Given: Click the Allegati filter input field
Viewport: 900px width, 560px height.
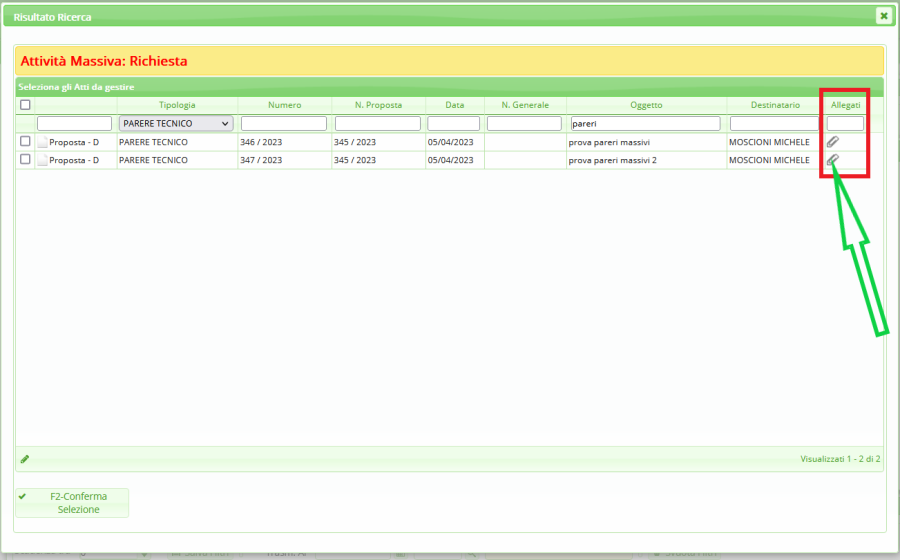Looking at the screenshot, I should click(845, 124).
